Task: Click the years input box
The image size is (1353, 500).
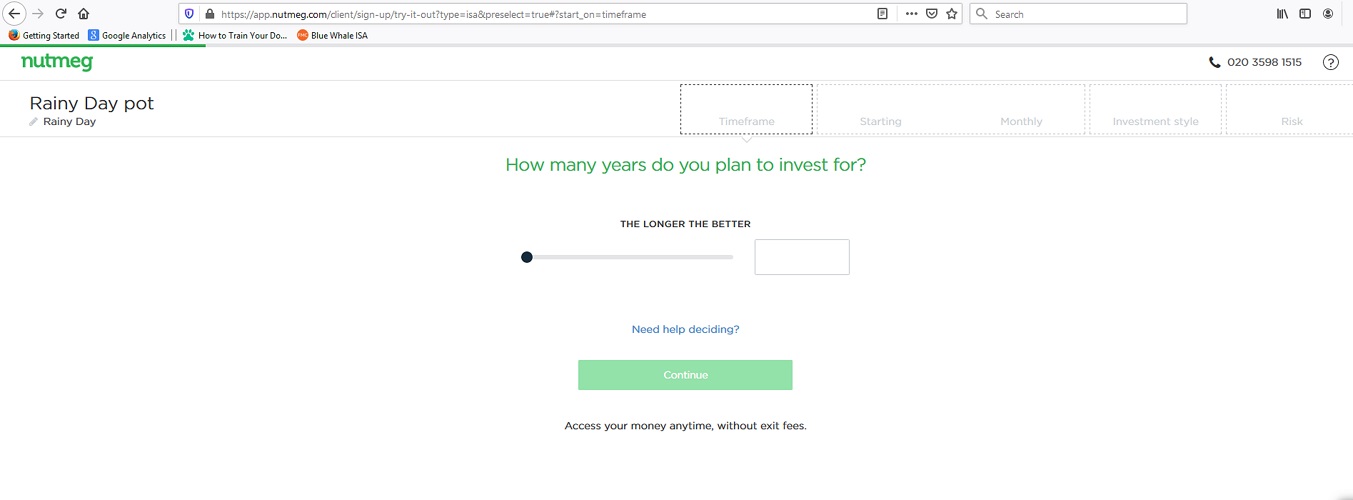Action: (801, 257)
